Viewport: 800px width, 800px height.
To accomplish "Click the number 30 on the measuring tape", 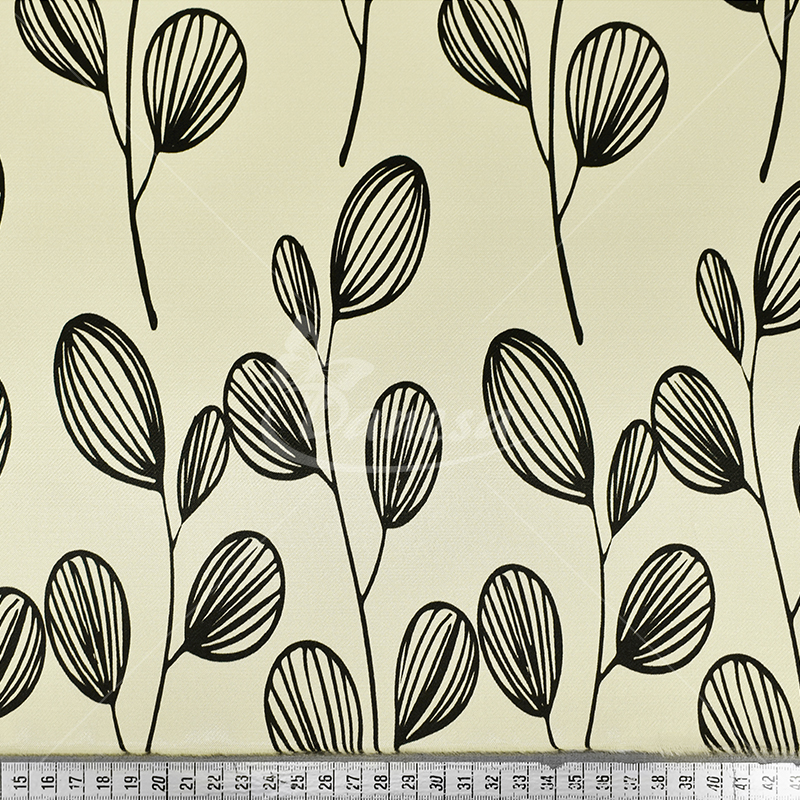I will point(437,782).
